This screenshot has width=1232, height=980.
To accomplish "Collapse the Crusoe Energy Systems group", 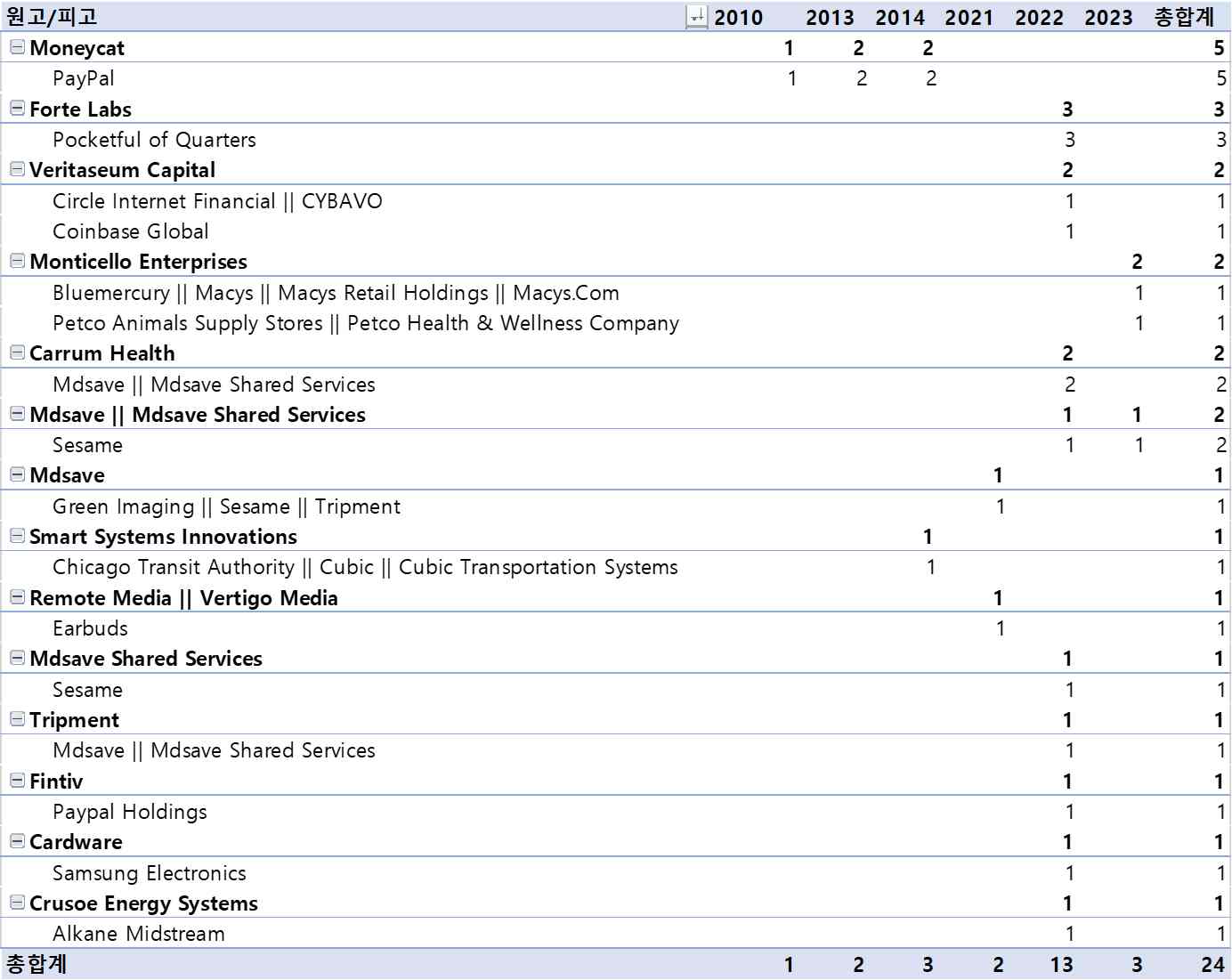I will click(17, 903).
